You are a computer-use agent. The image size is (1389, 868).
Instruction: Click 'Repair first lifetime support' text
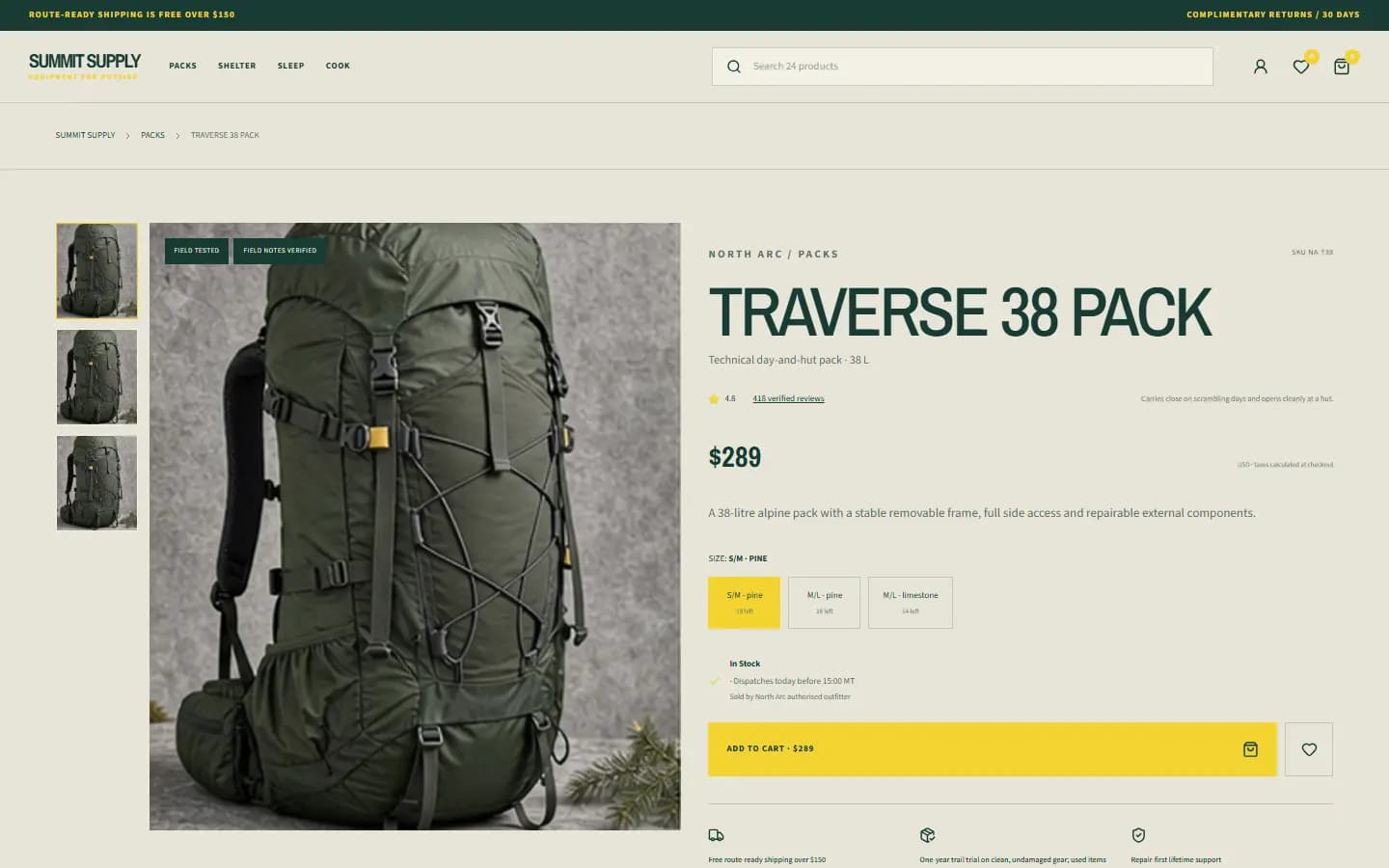[x=1176, y=859]
